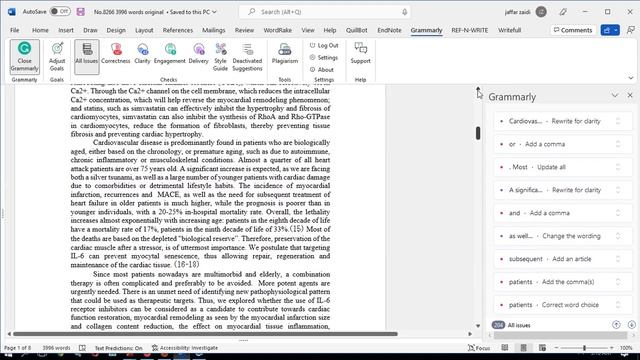Open the File menu
Viewport: 640px width, 360px height.
(x=15, y=30)
